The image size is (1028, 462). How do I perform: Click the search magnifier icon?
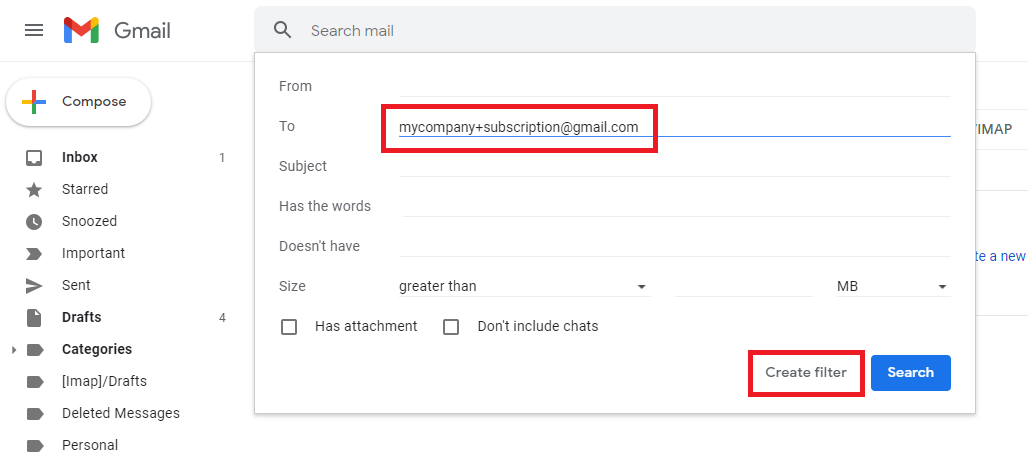(283, 30)
